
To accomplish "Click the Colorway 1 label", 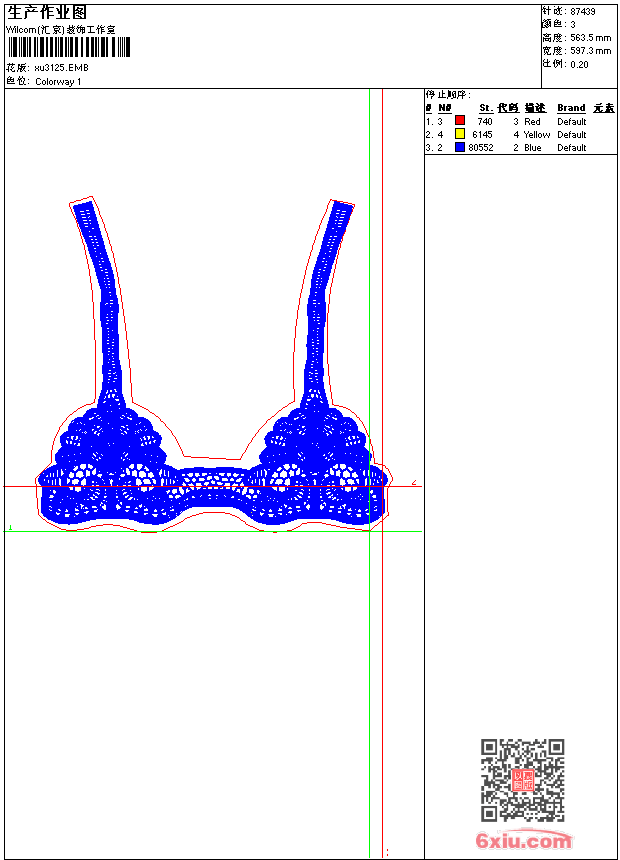I will coord(58,81).
